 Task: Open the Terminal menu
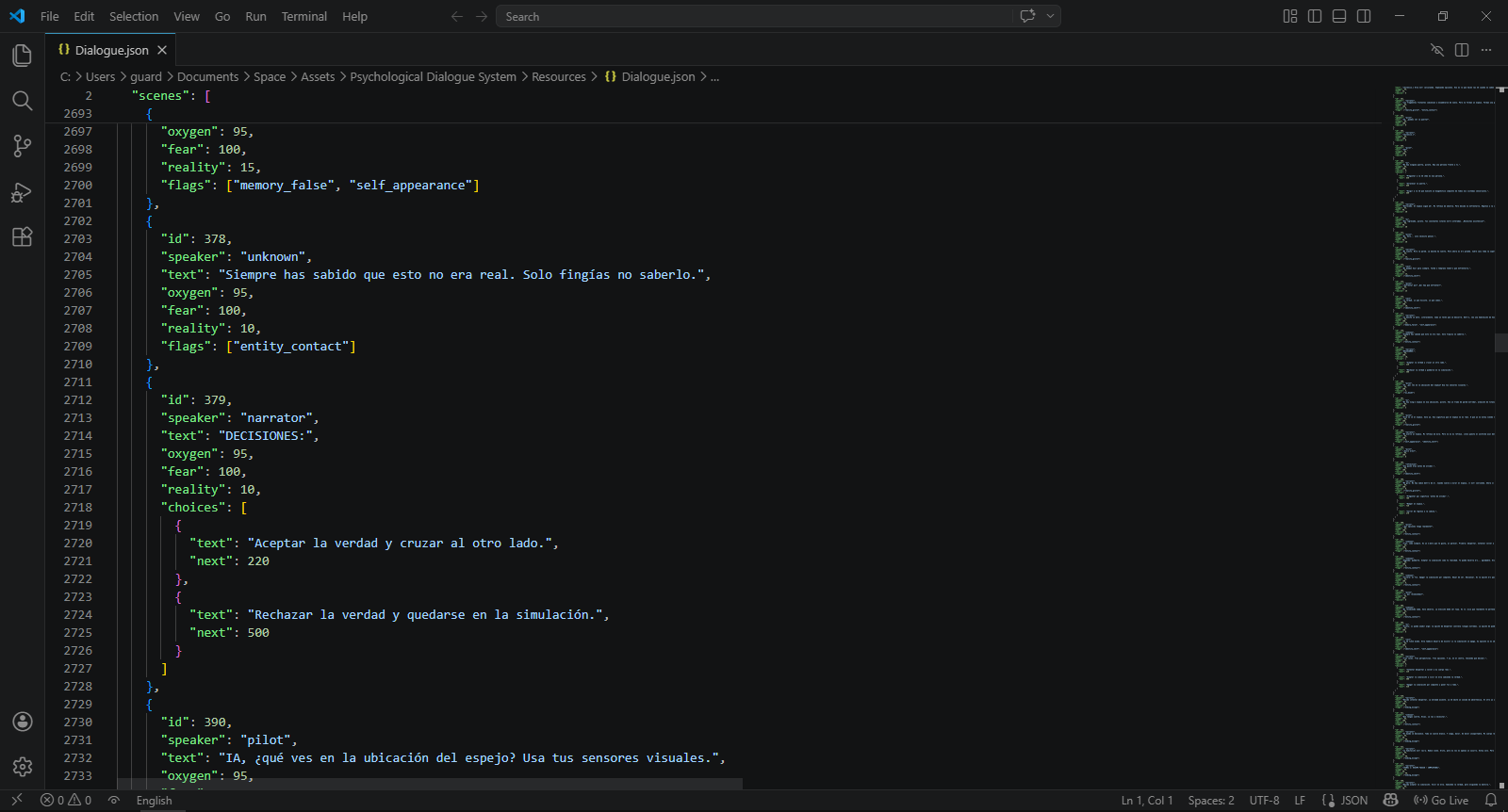[304, 16]
